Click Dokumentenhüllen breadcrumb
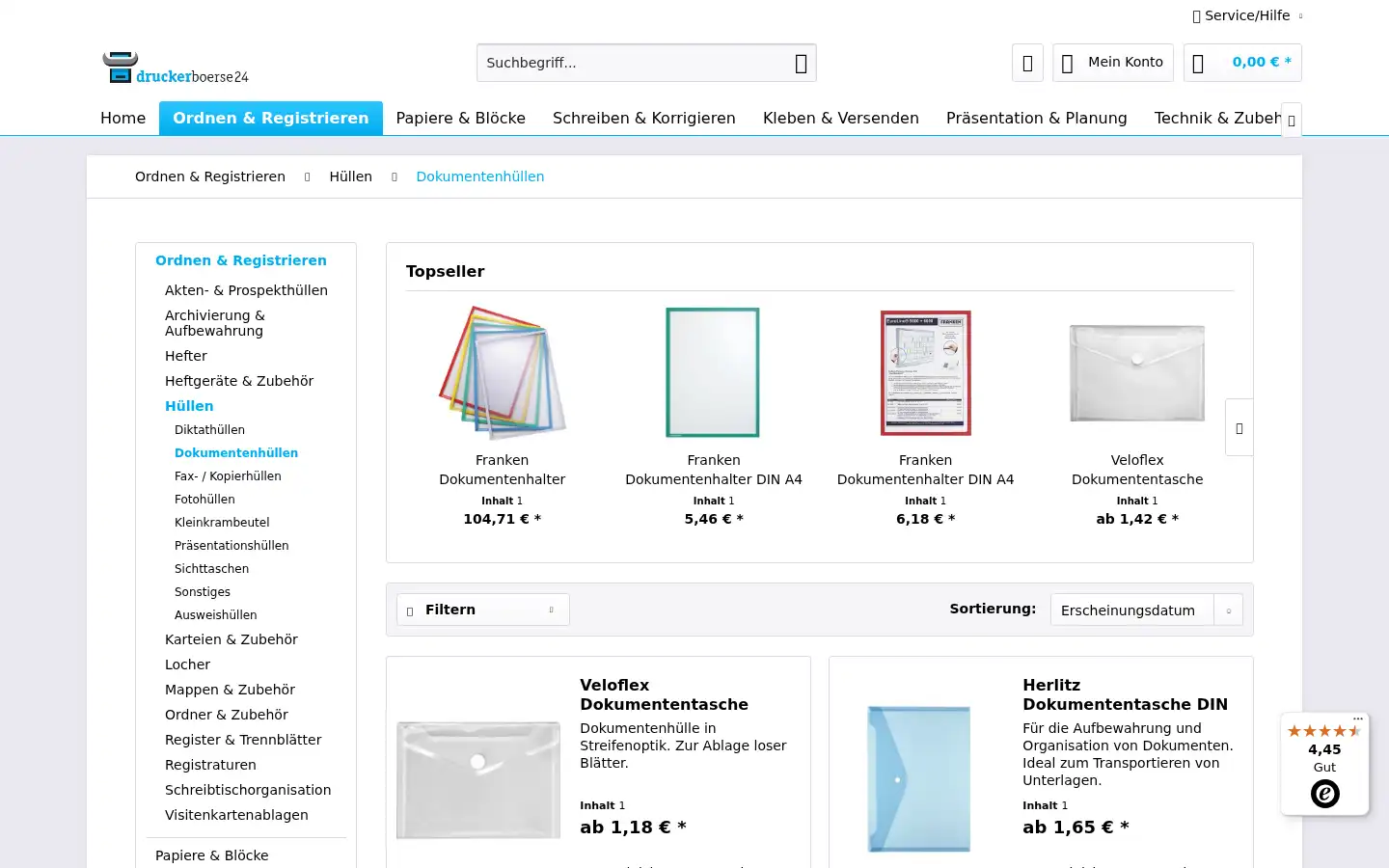This screenshot has width=1389, height=868. pyautogui.click(x=480, y=176)
